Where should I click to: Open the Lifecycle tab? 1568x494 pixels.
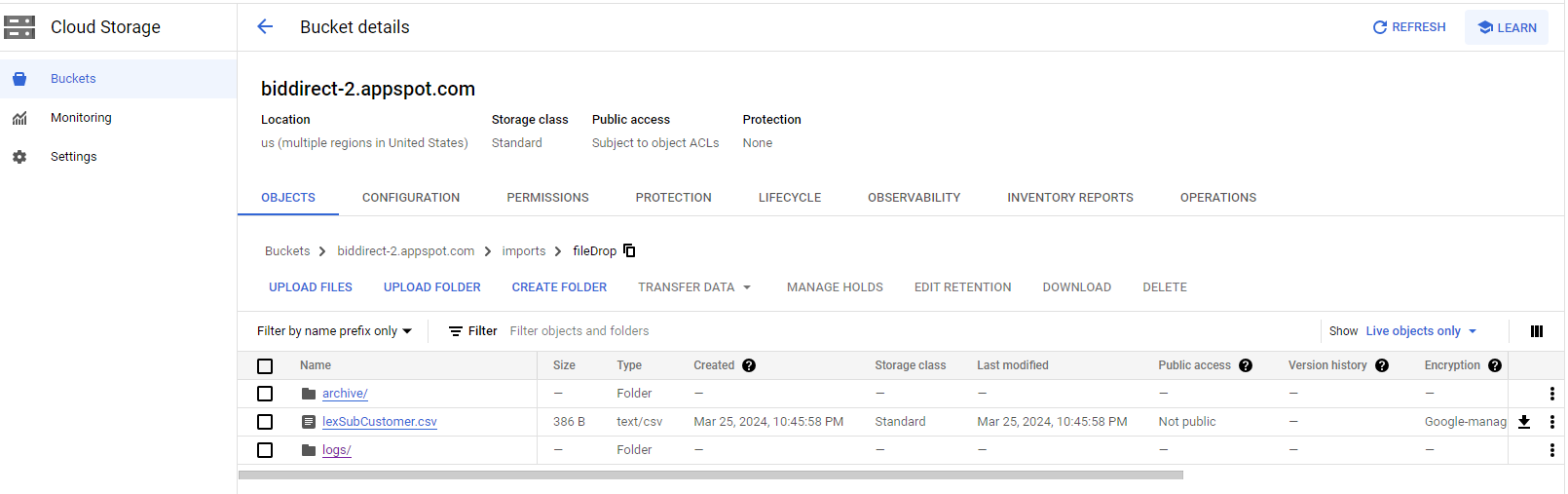[790, 198]
